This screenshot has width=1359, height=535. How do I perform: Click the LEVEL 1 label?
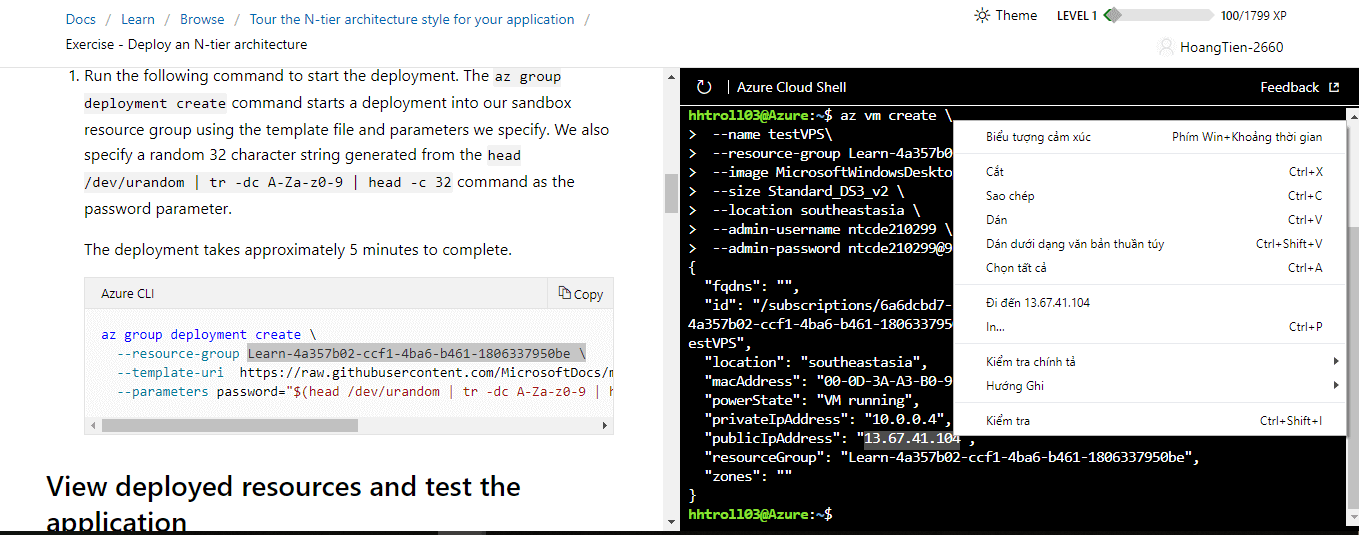(x=1077, y=15)
